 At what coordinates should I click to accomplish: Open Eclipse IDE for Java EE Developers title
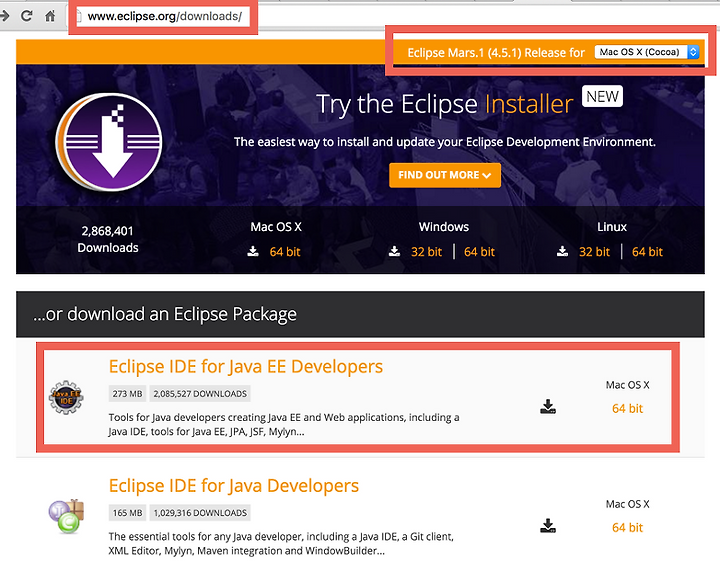[246, 366]
